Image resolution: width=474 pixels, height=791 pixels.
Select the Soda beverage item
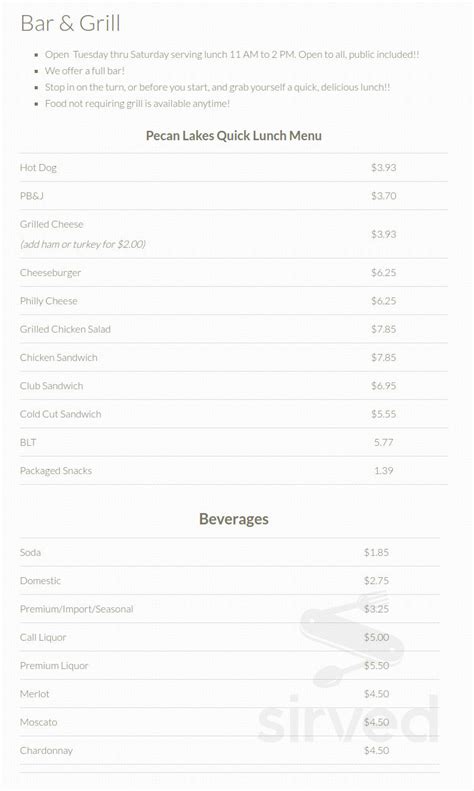pos(30,552)
